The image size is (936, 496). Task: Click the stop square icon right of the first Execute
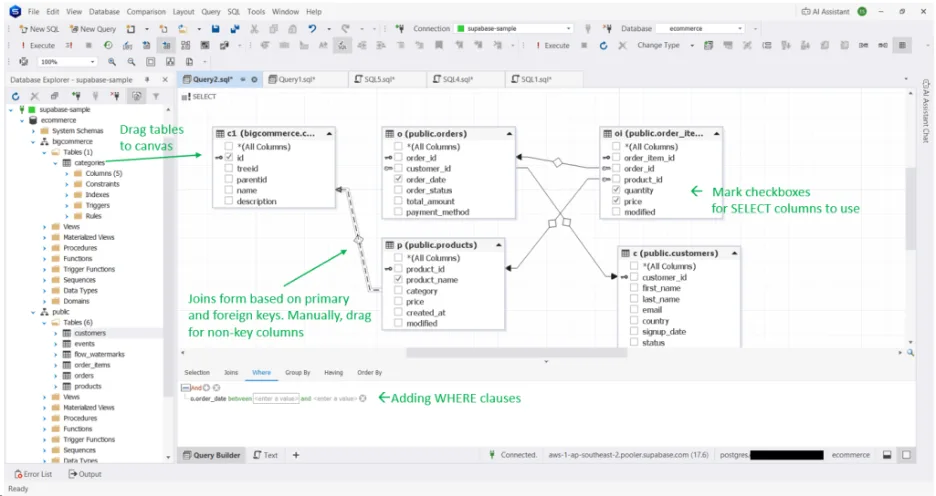(x=88, y=45)
